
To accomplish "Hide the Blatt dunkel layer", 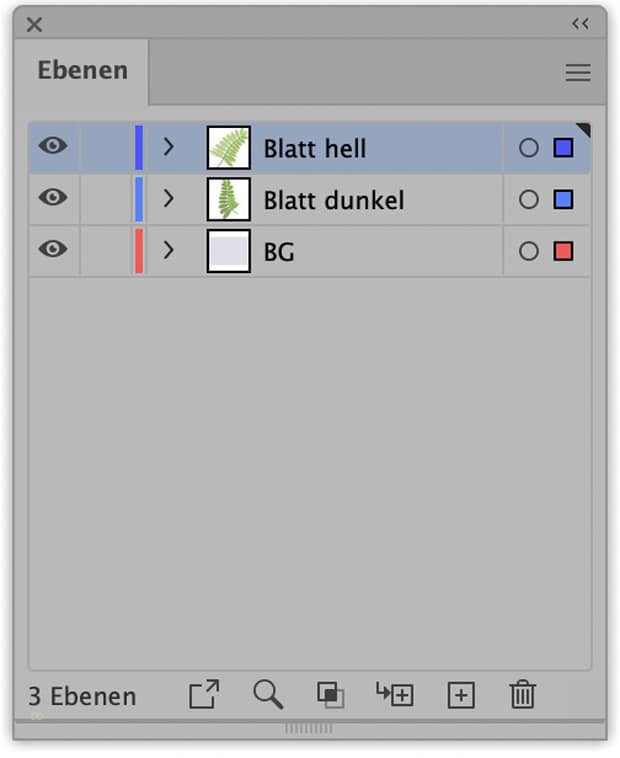I will click(53, 199).
